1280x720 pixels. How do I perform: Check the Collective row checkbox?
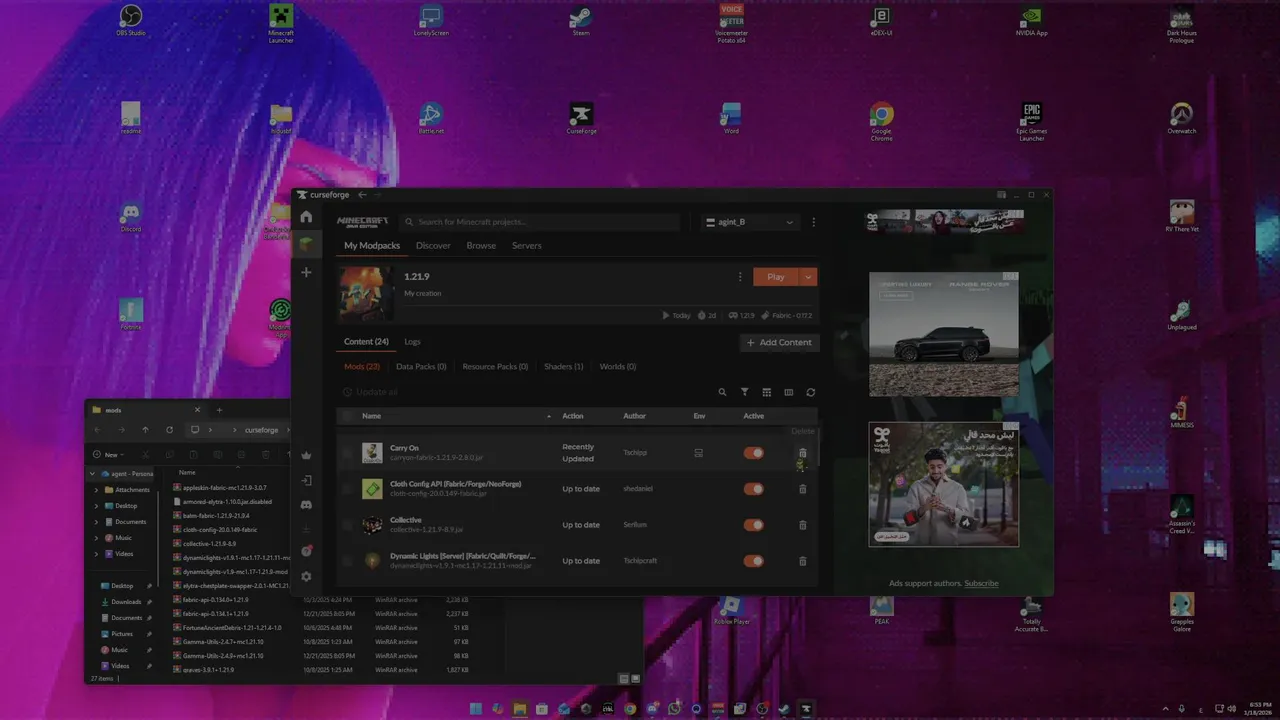(x=348, y=525)
